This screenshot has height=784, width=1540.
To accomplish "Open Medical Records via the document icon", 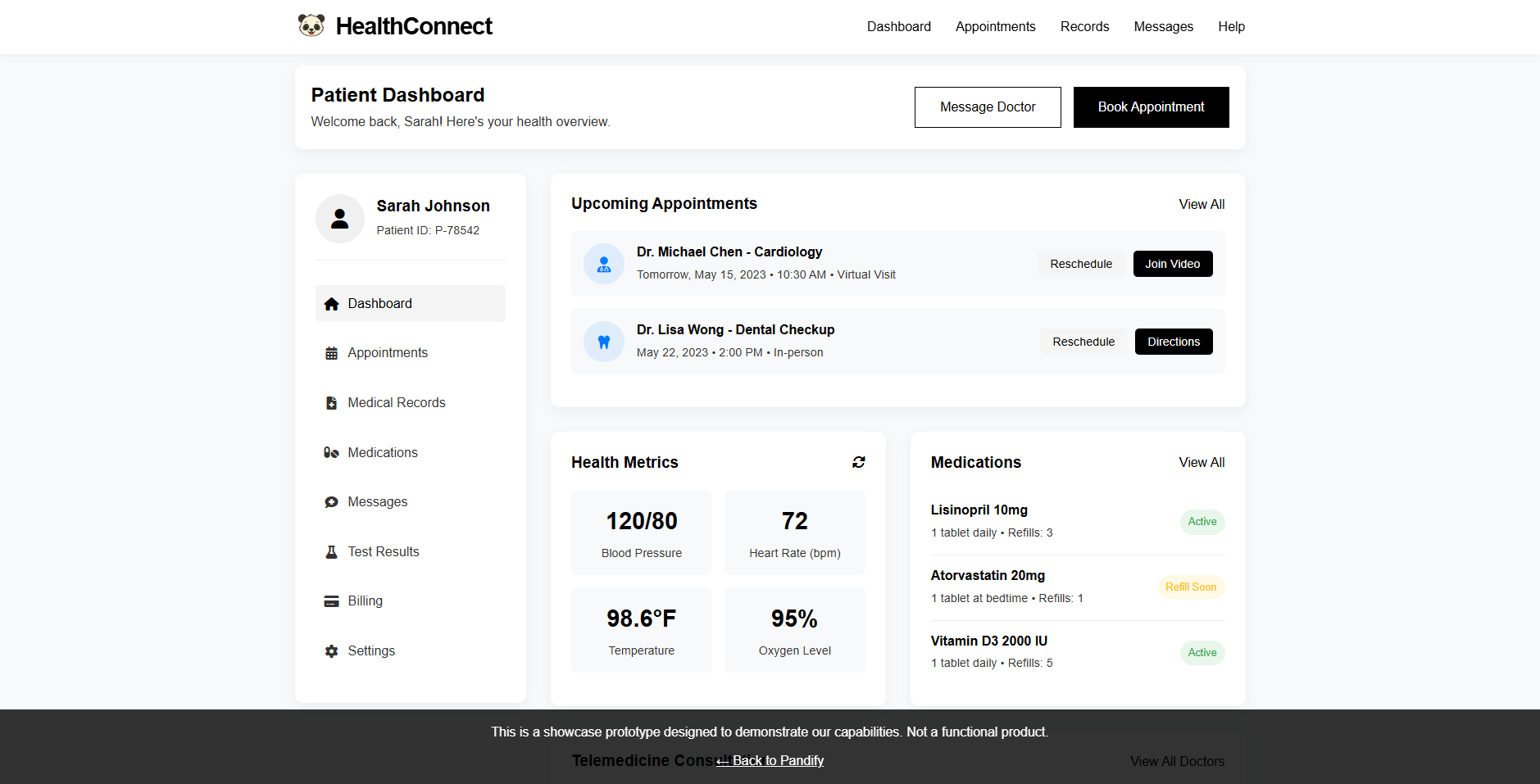I will coord(331,402).
